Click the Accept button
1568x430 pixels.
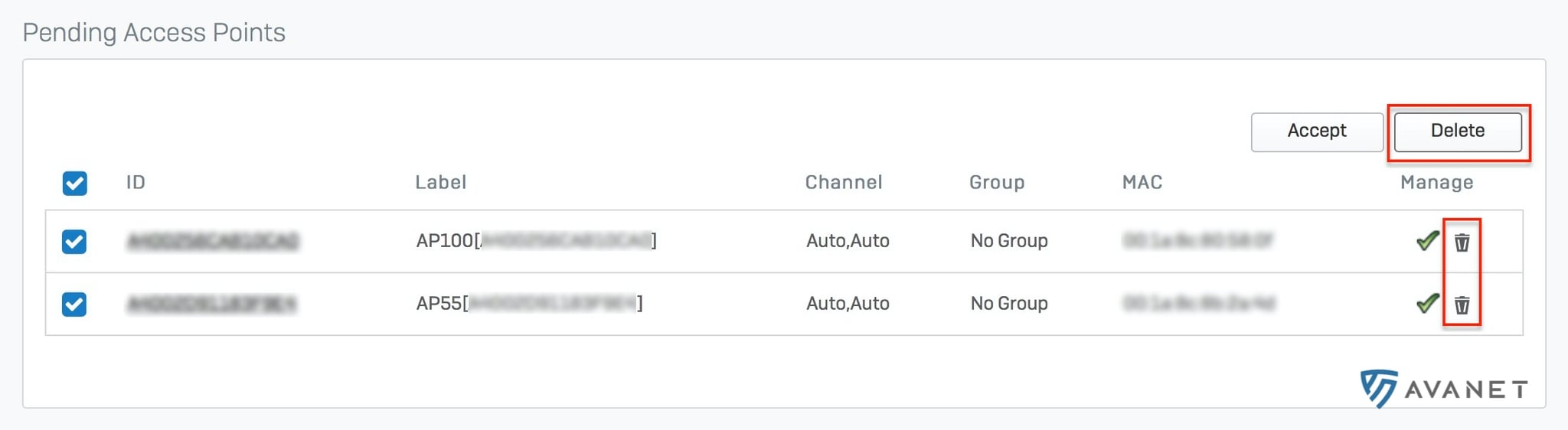click(x=1317, y=132)
